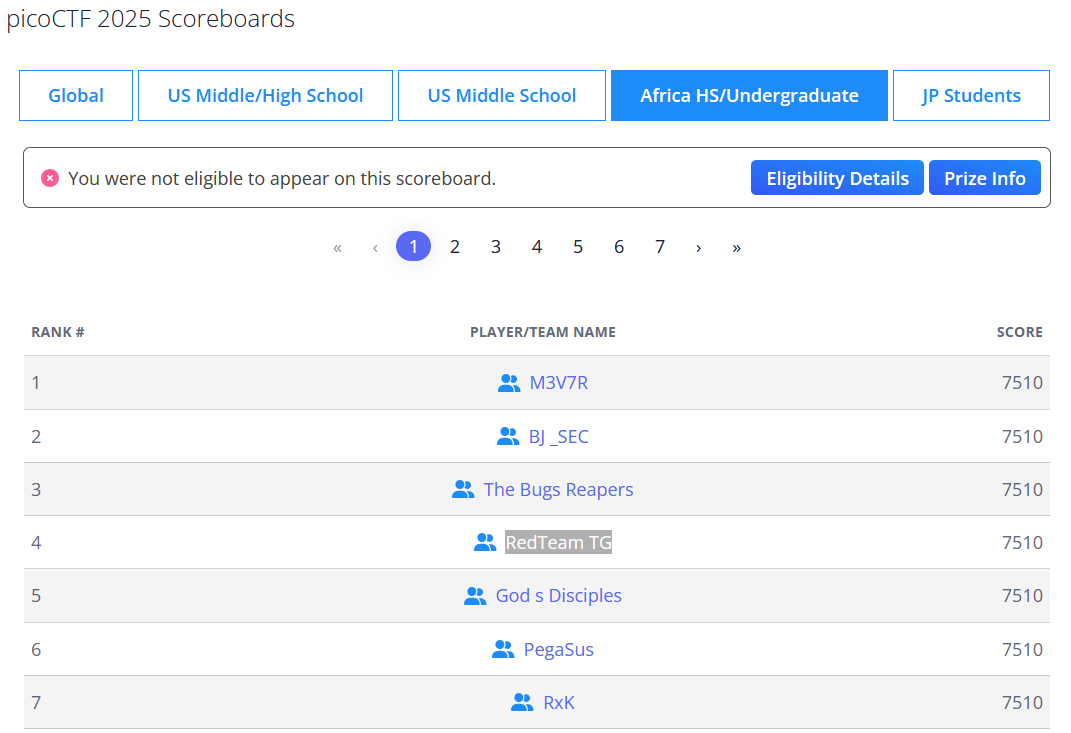Open the God s Disciples team link
This screenshot has width=1071, height=733.
(559, 596)
